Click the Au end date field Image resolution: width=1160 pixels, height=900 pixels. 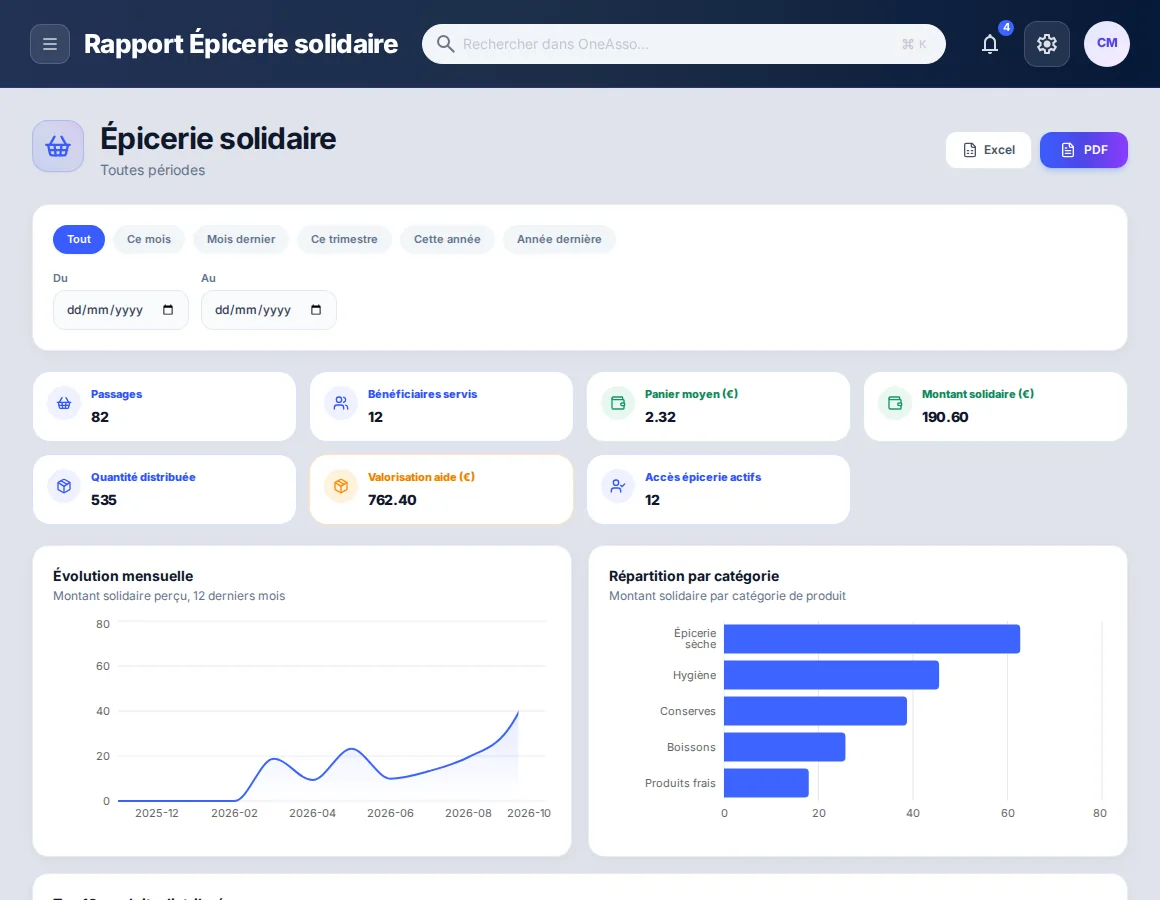[269, 310]
